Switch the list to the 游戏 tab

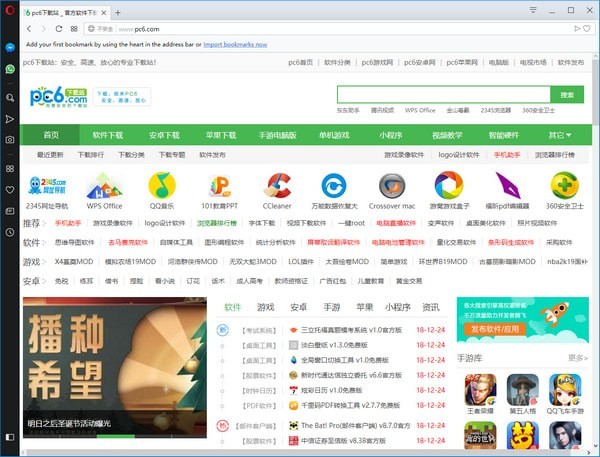pos(266,307)
